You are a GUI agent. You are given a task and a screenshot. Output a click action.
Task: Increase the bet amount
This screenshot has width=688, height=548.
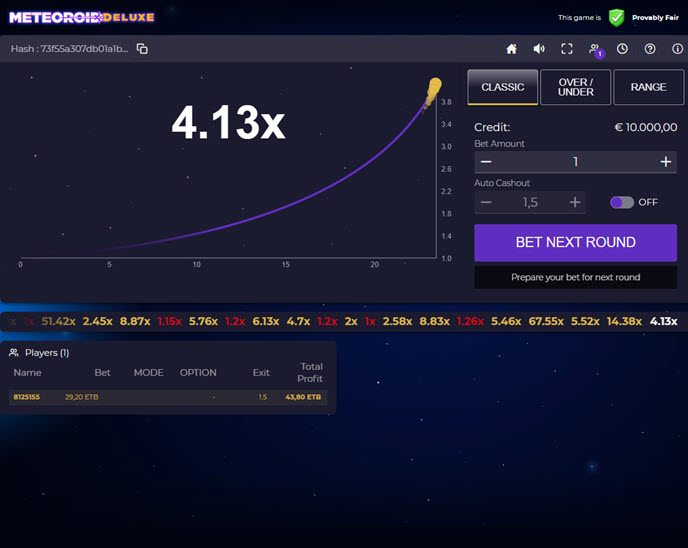pos(665,162)
